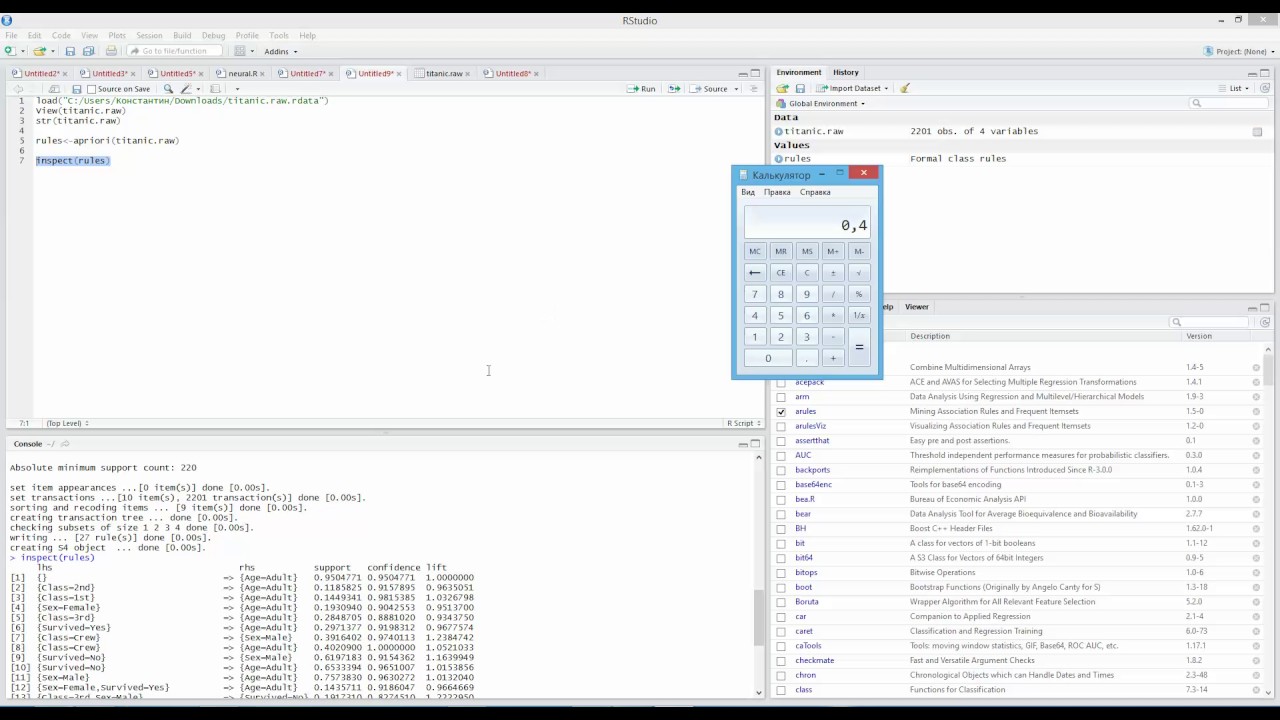Viewport: 1280px width, 720px height.
Task: Click the Run button
Action: point(642,89)
